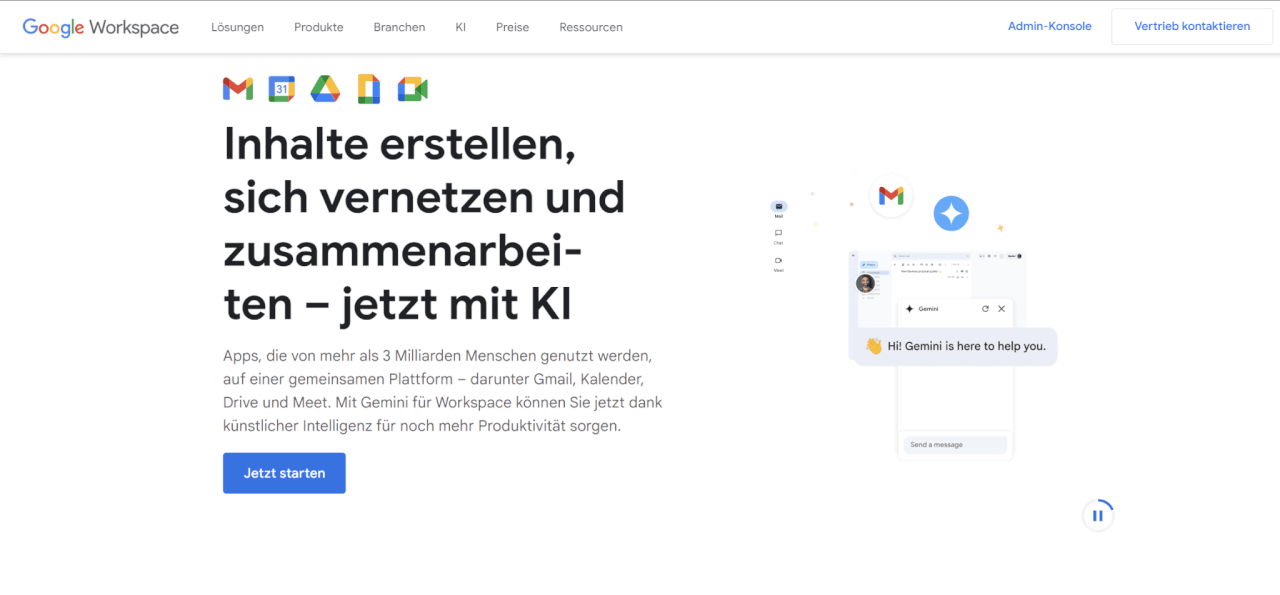Click the Send a message field in the Gemini panel
This screenshot has height=595, width=1280.
point(955,444)
